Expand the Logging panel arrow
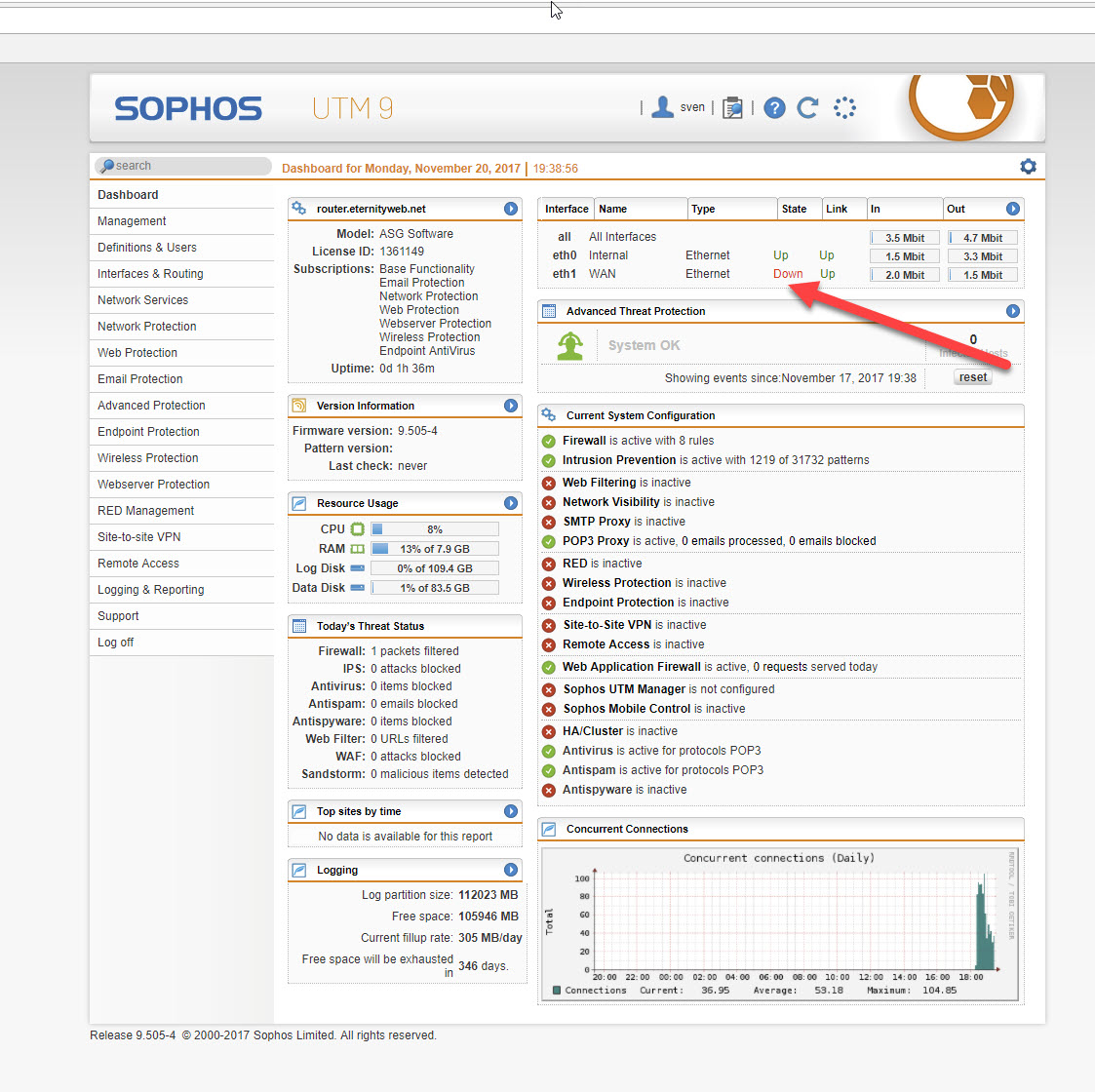 click(x=511, y=870)
